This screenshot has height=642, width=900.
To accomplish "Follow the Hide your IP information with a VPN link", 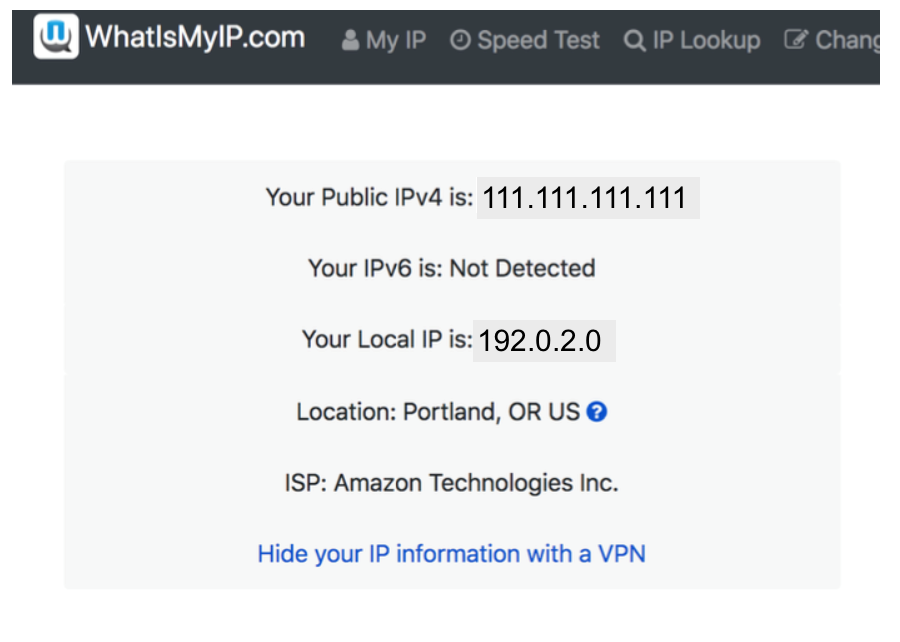I will point(452,554).
